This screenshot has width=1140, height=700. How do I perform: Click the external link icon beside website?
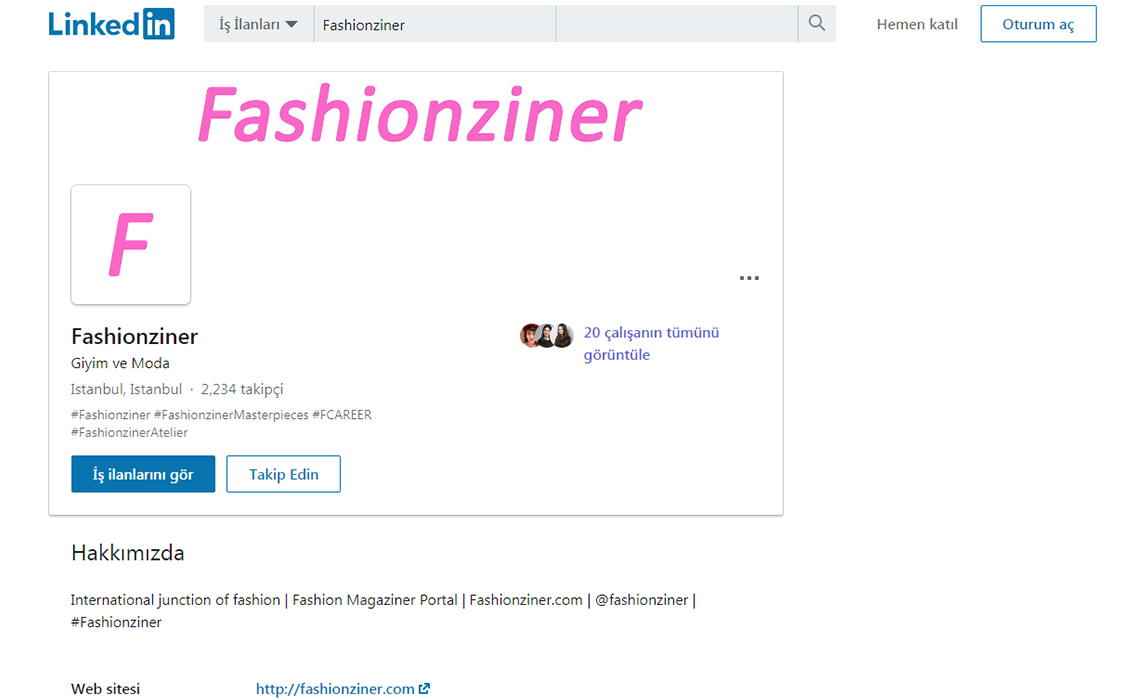pyautogui.click(x=425, y=688)
